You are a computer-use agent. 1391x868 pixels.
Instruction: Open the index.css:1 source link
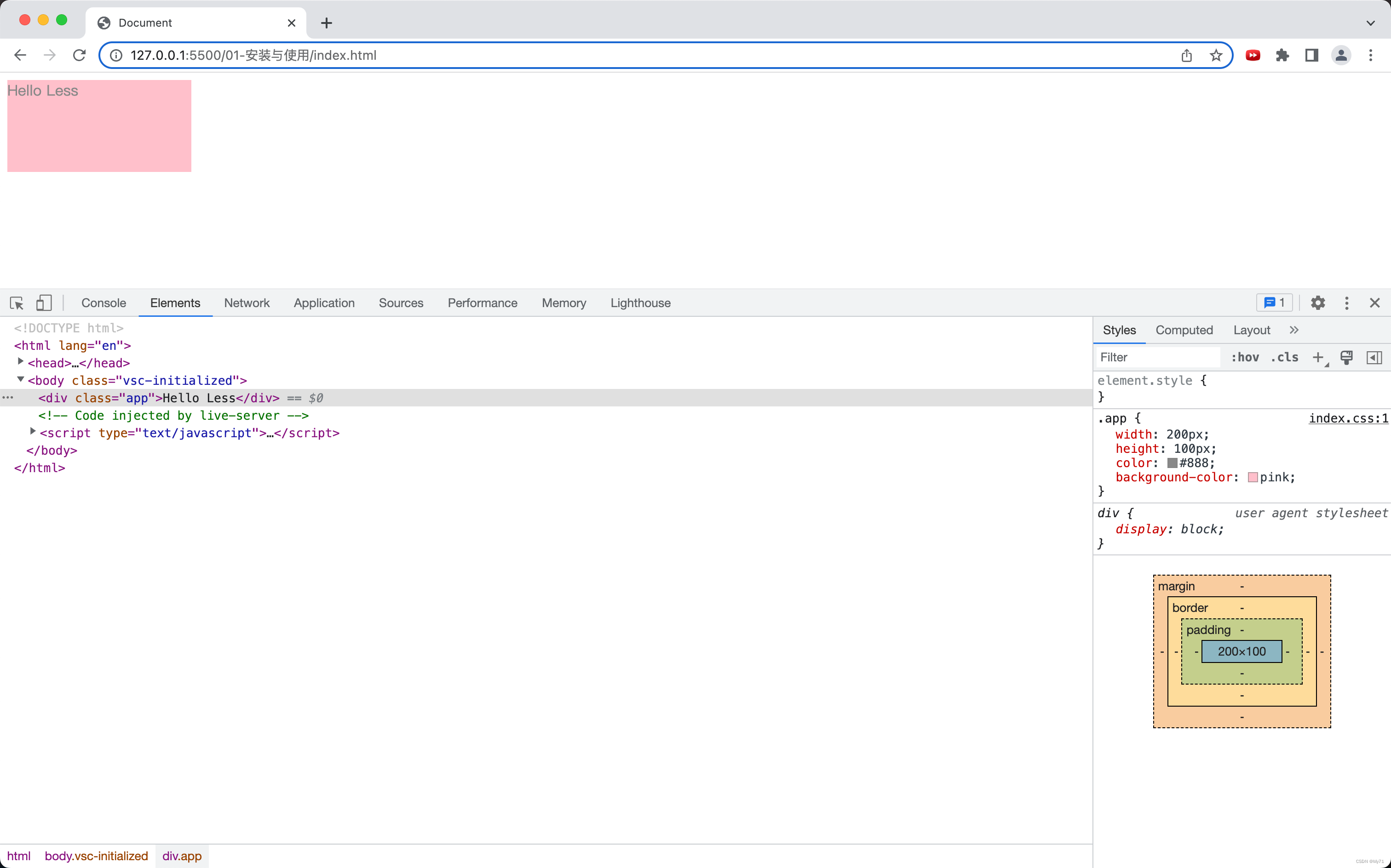tap(1348, 418)
